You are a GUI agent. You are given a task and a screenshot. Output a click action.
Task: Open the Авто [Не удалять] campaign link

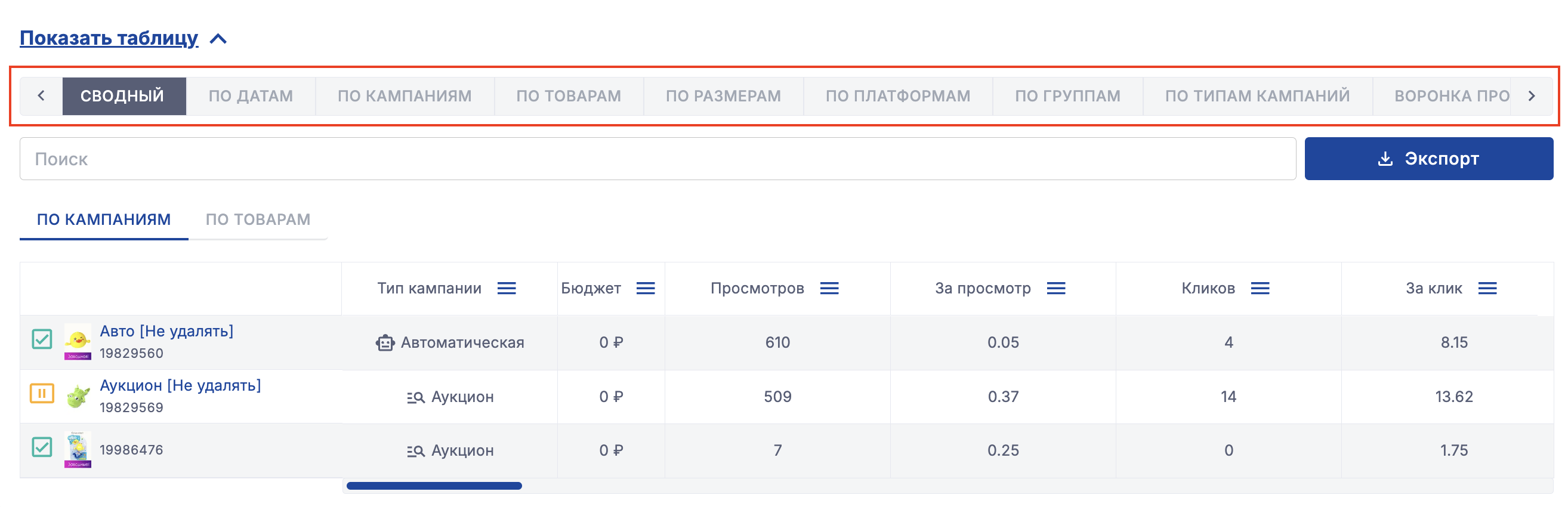[166, 331]
